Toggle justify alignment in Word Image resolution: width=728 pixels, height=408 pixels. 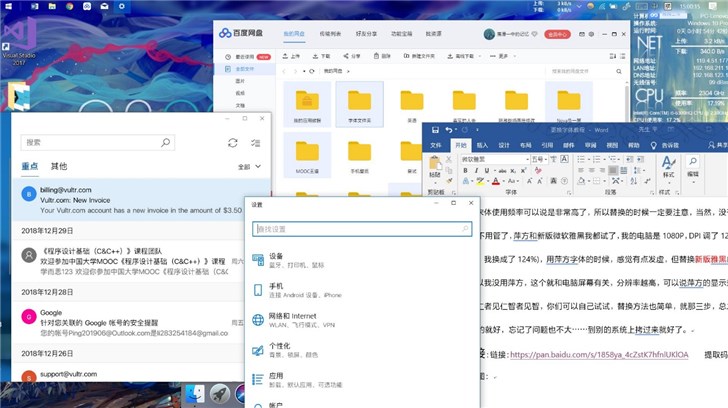(x=613, y=170)
